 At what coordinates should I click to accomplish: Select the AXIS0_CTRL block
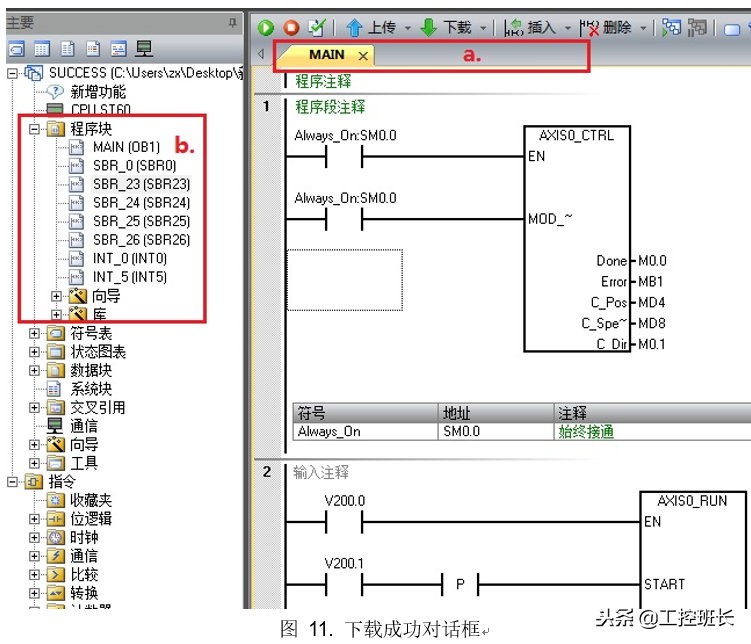pos(577,239)
